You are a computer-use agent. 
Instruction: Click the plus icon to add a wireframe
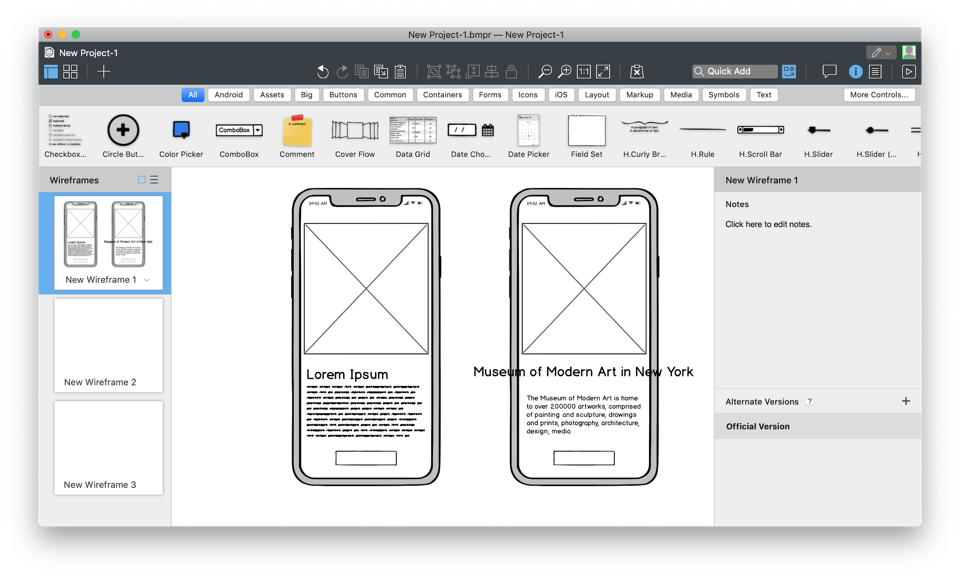click(x=104, y=71)
